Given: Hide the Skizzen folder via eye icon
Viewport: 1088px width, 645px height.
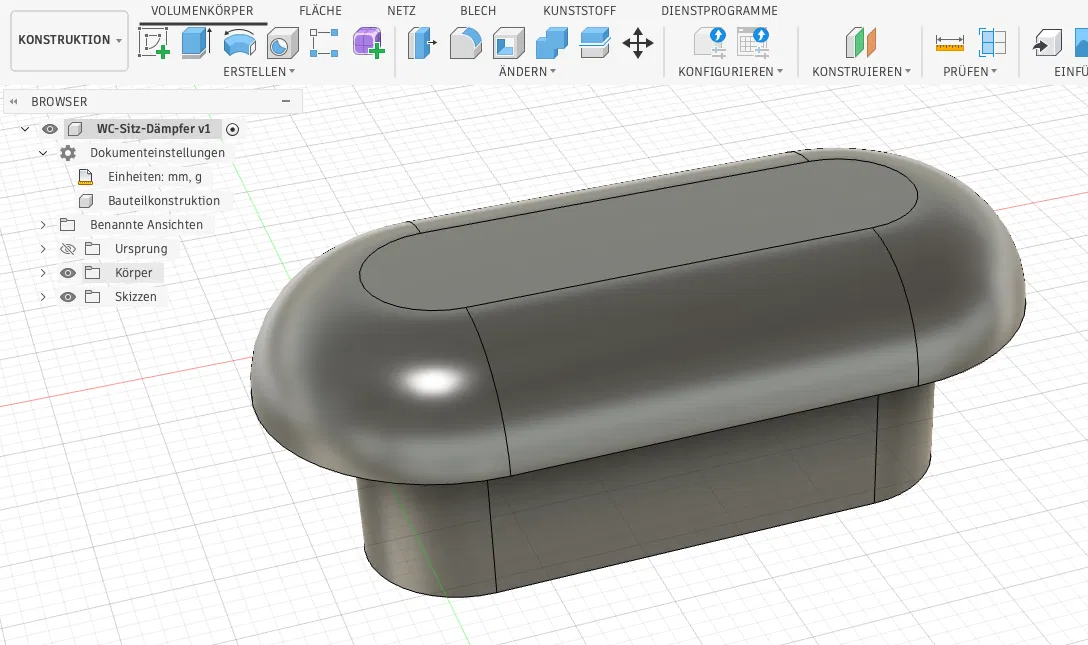Looking at the screenshot, I should click(67, 297).
